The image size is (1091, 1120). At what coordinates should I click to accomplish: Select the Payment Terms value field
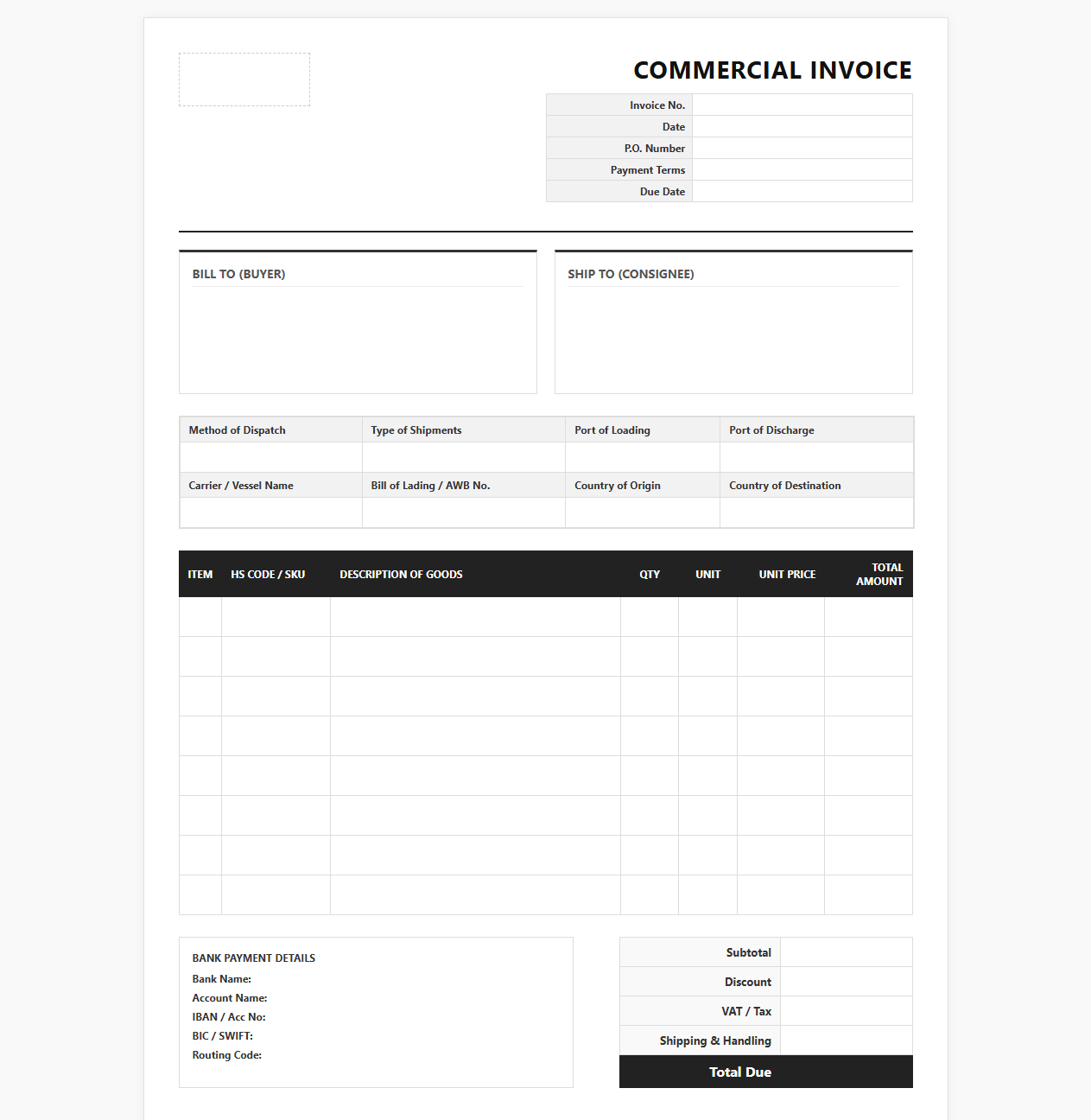click(802, 169)
